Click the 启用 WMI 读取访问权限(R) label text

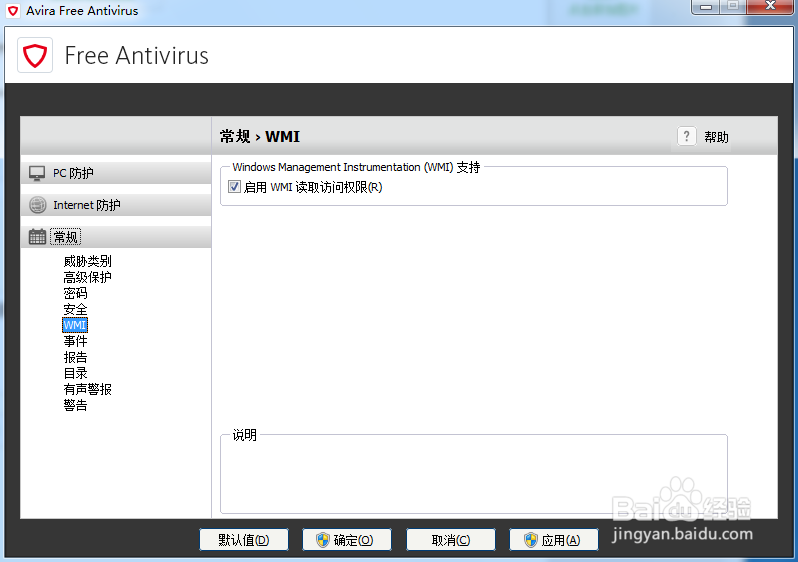tap(313, 187)
